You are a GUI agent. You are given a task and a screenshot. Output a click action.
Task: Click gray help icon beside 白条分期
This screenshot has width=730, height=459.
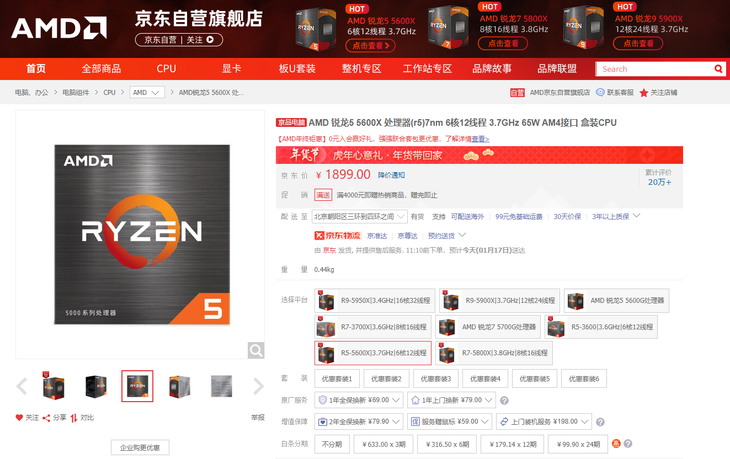[628, 444]
